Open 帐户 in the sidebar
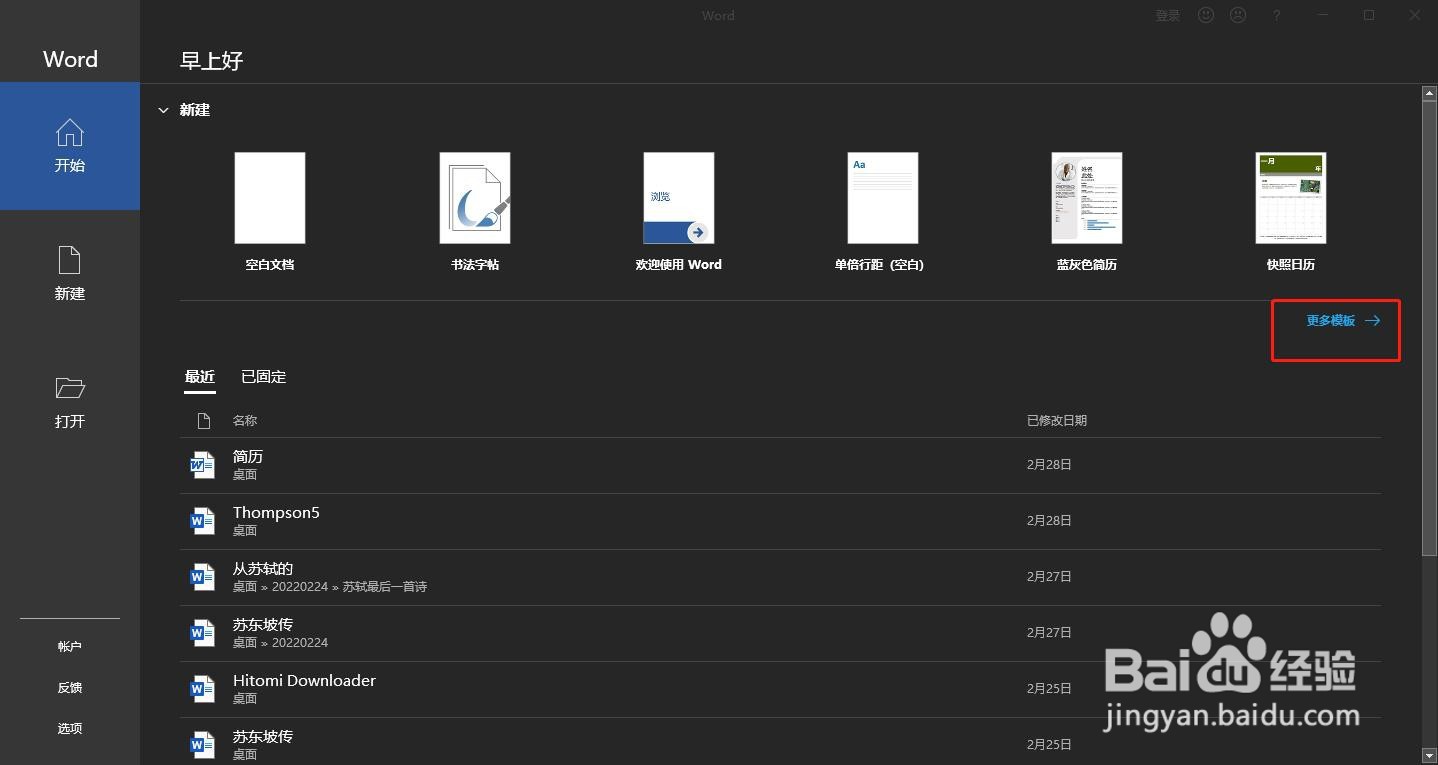 point(70,647)
